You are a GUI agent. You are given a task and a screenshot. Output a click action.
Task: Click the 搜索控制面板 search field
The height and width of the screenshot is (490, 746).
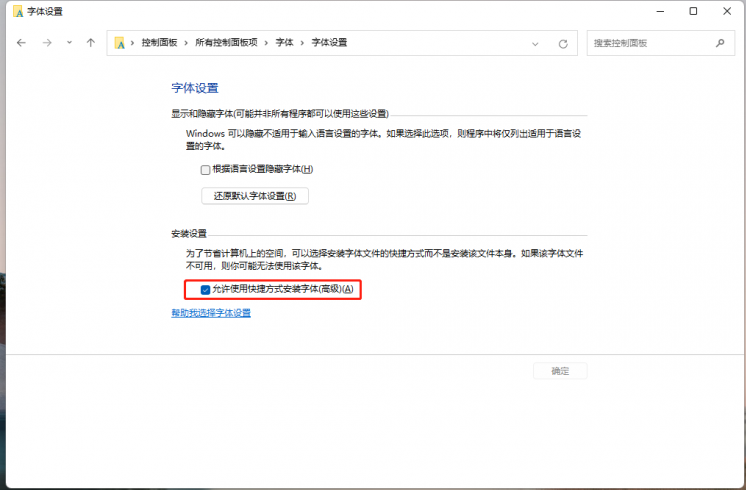tap(650, 44)
